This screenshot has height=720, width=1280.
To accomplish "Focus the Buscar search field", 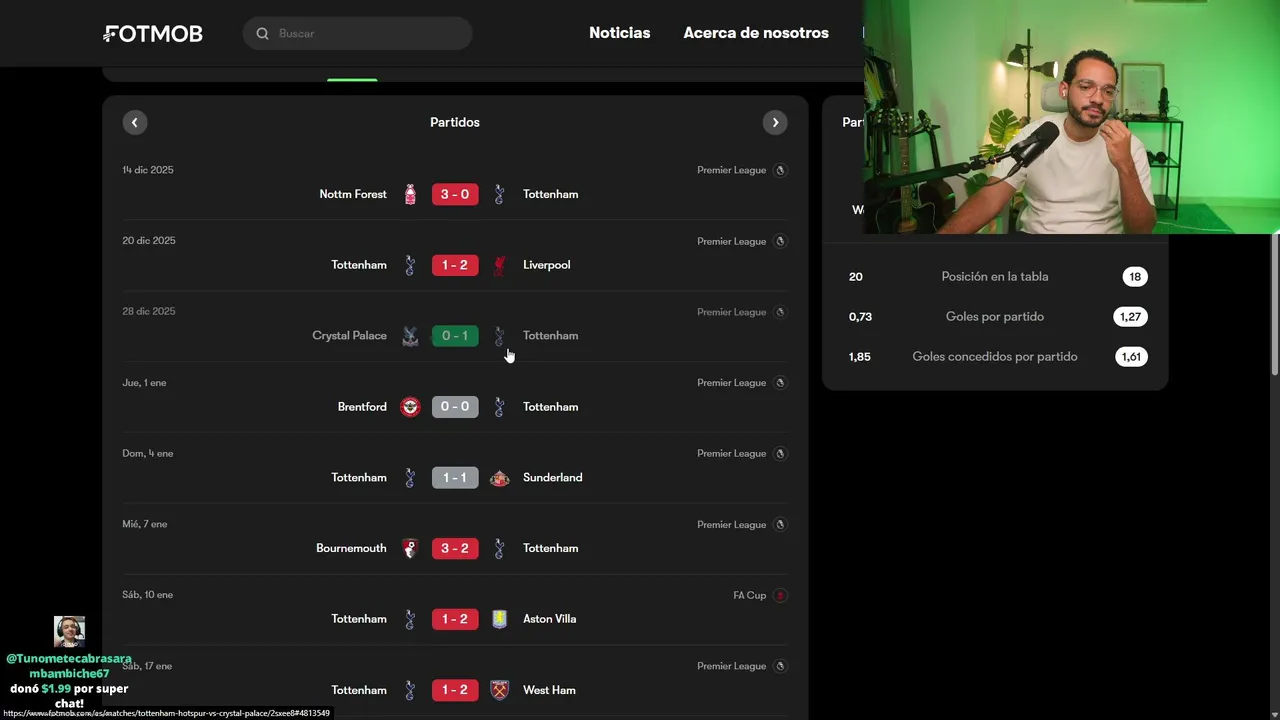I will 357,33.
